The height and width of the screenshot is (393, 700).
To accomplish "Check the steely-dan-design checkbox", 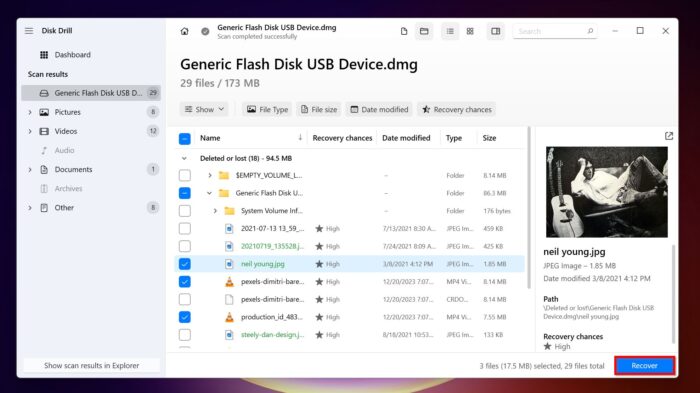I will point(184,334).
